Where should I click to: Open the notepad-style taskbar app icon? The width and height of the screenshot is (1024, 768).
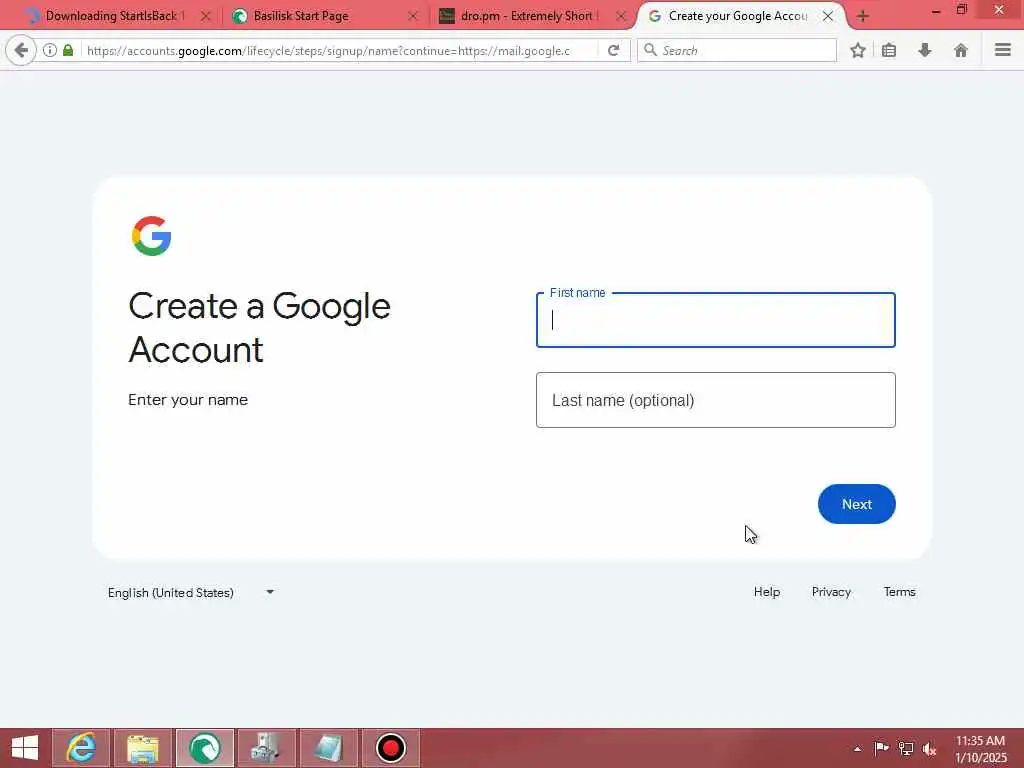point(328,748)
